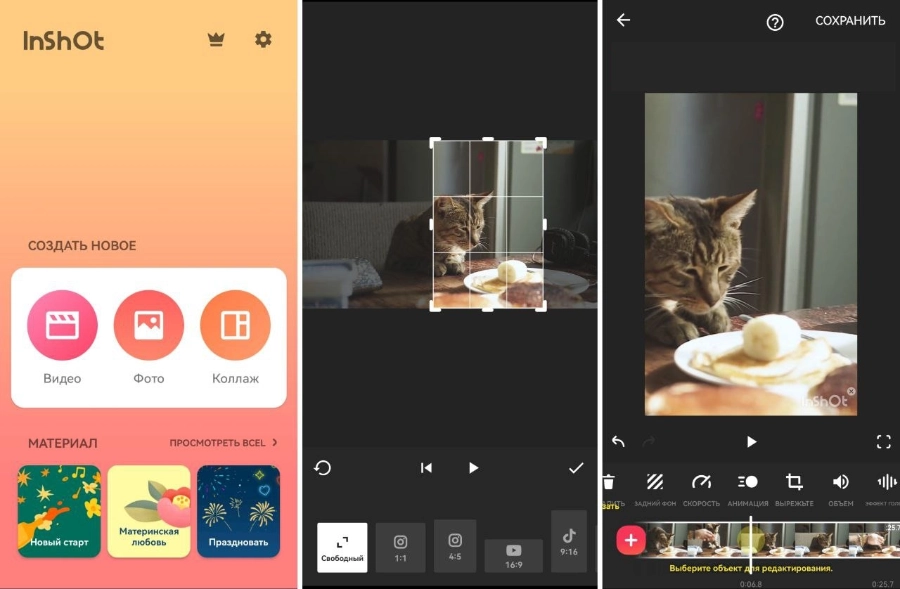Jump to video start in crop screen
The width and height of the screenshot is (900, 589).
coord(426,468)
